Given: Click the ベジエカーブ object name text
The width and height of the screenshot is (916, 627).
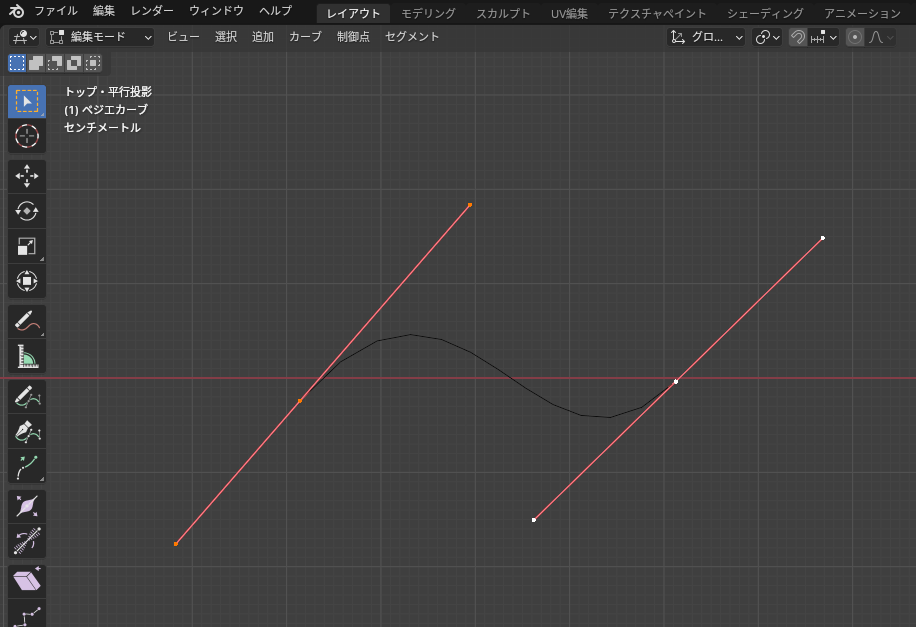Looking at the screenshot, I should tap(114, 109).
